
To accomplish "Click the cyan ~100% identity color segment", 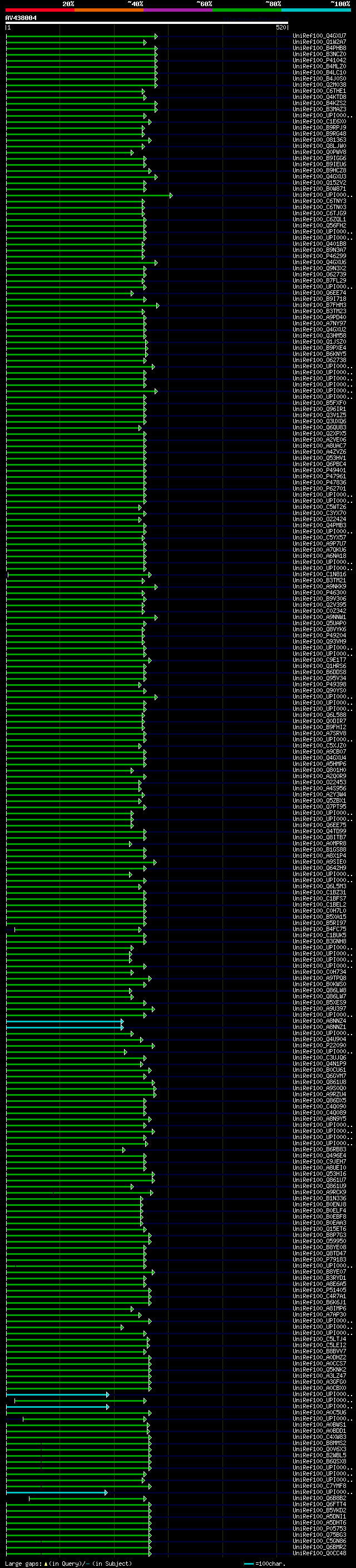I will point(317,10).
